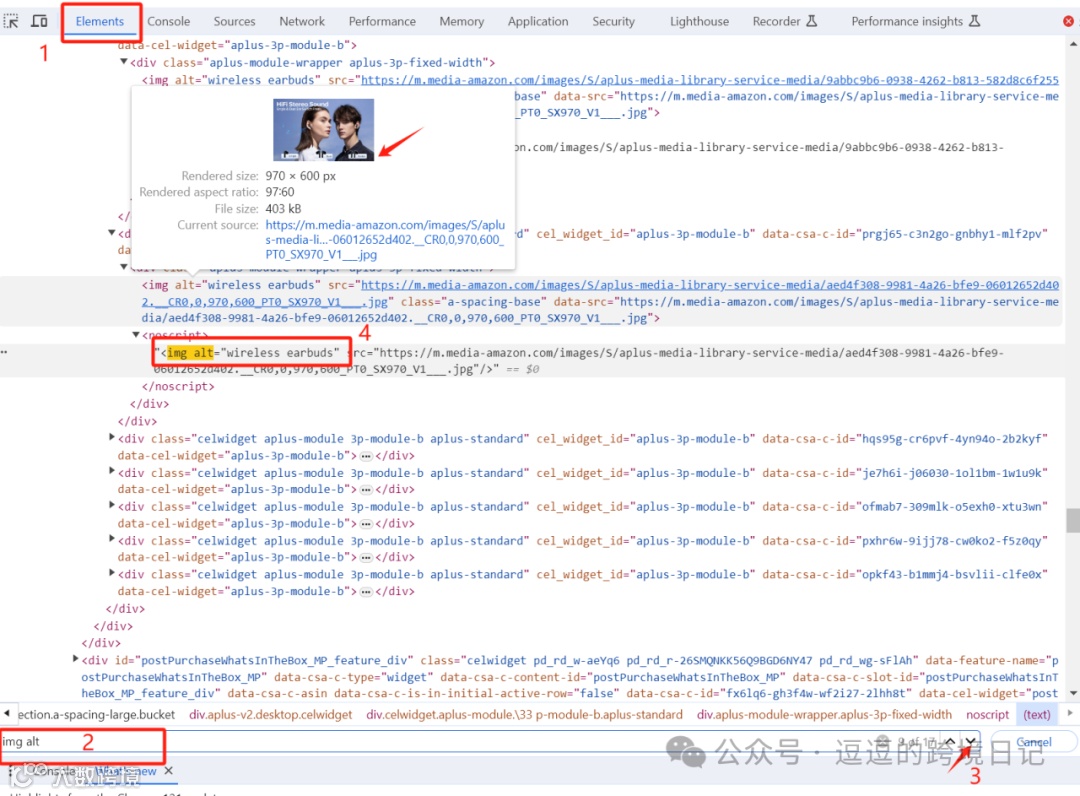1080x796 pixels.
Task: Click the vertical scrollbar thumb
Action: click(1073, 521)
